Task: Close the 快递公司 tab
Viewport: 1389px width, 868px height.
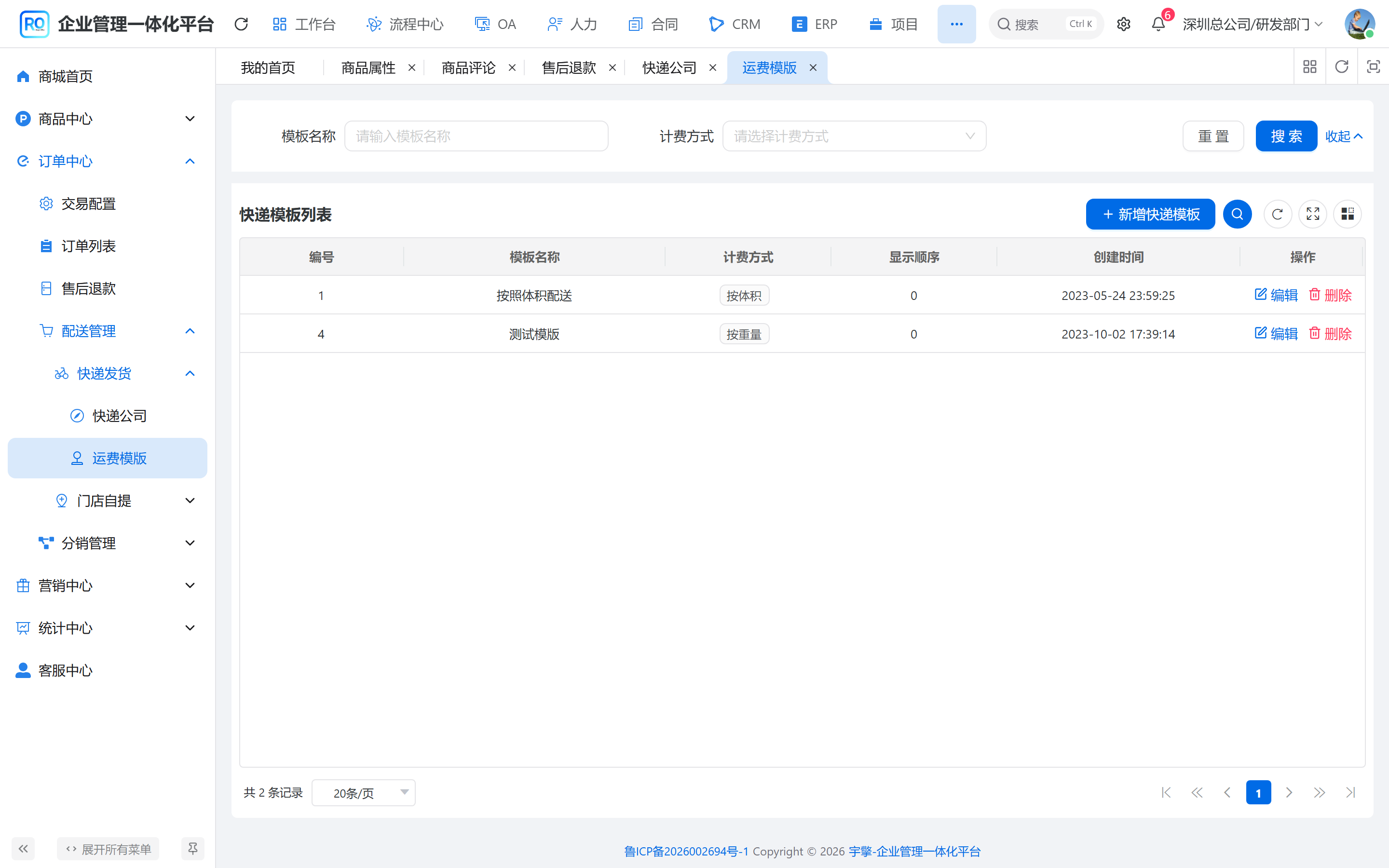Action: (x=713, y=68)
